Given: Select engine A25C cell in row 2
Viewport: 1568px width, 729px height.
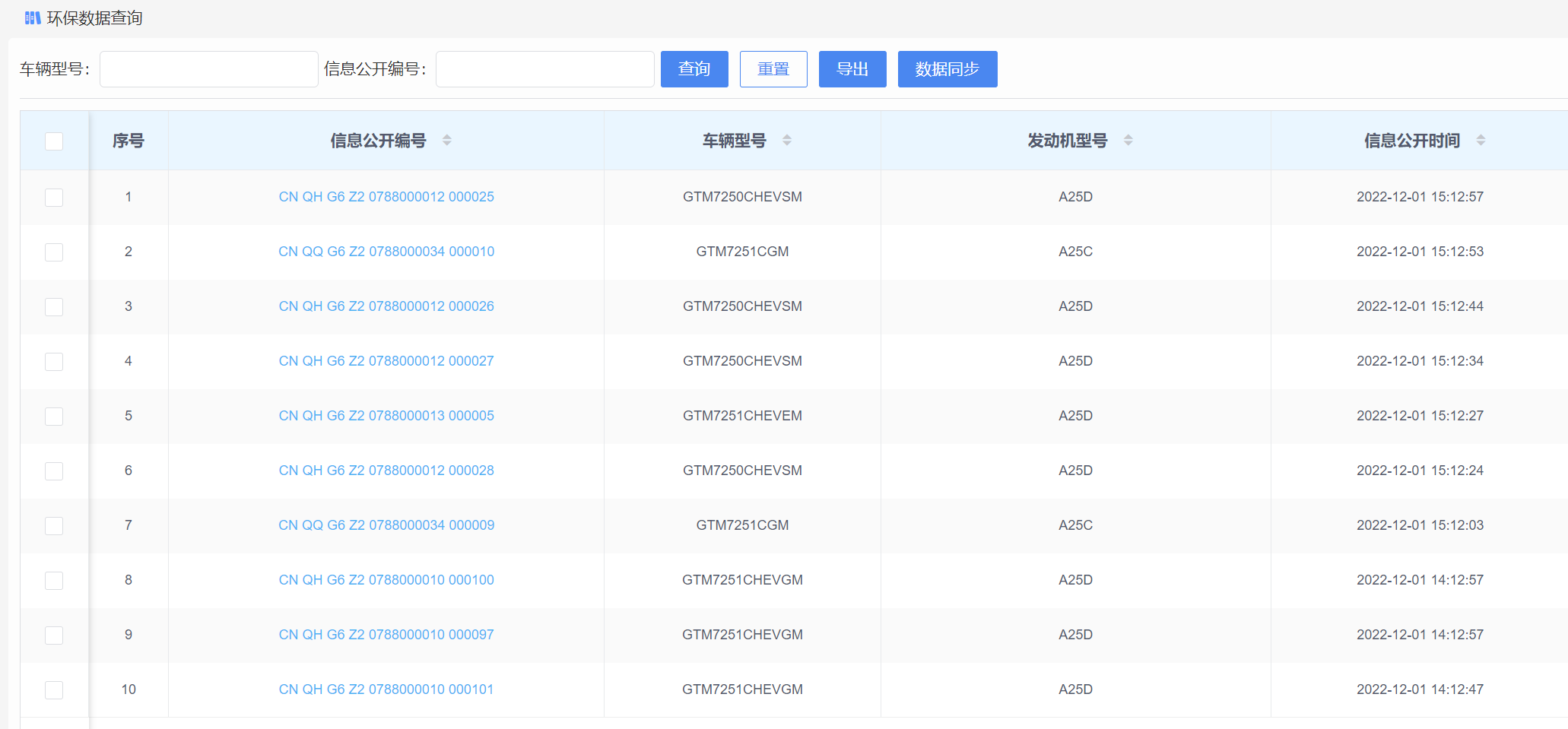Looking at the screenshot, I should 1075,252.
